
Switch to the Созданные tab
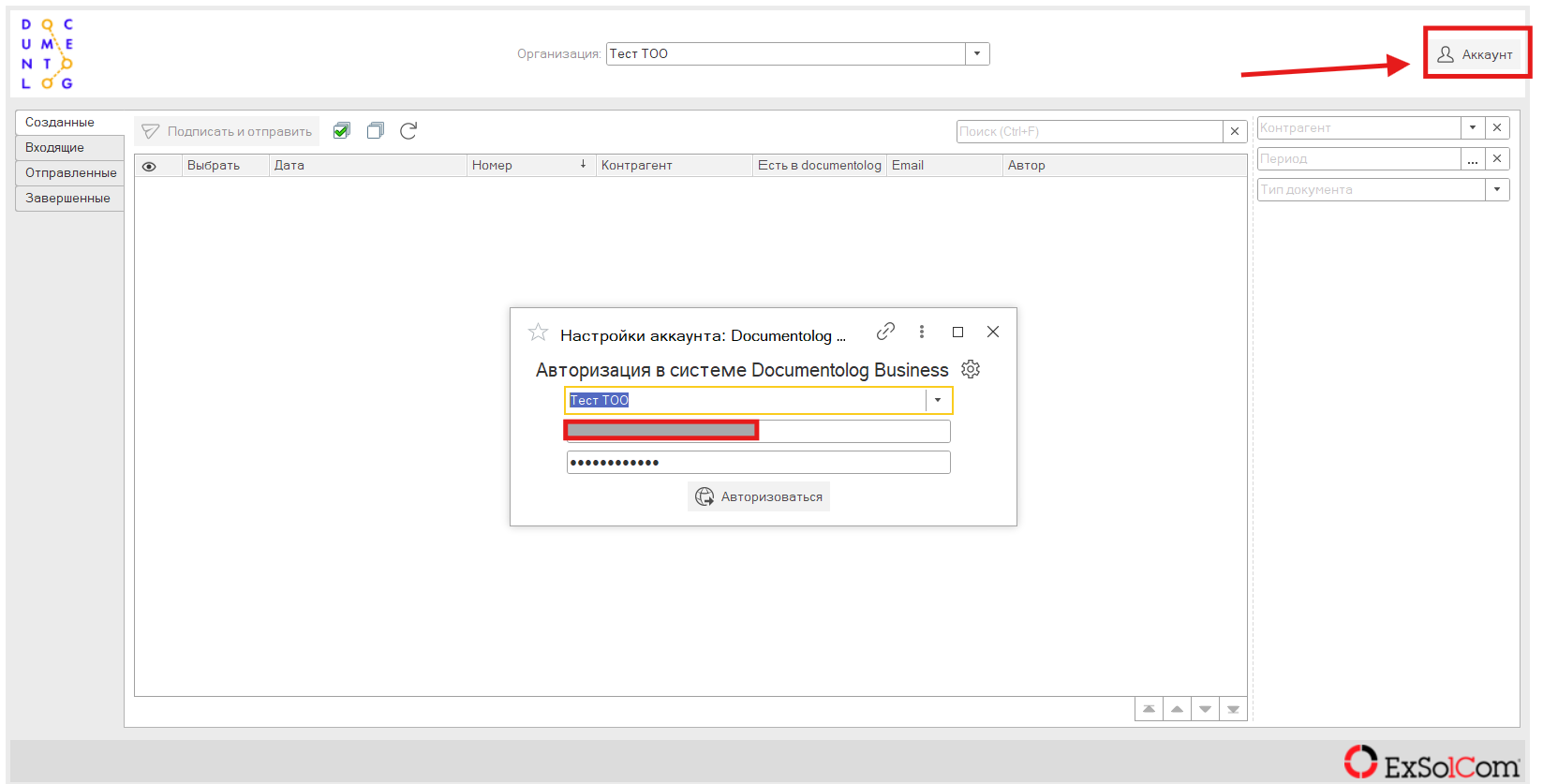click(x=69, y=122)
